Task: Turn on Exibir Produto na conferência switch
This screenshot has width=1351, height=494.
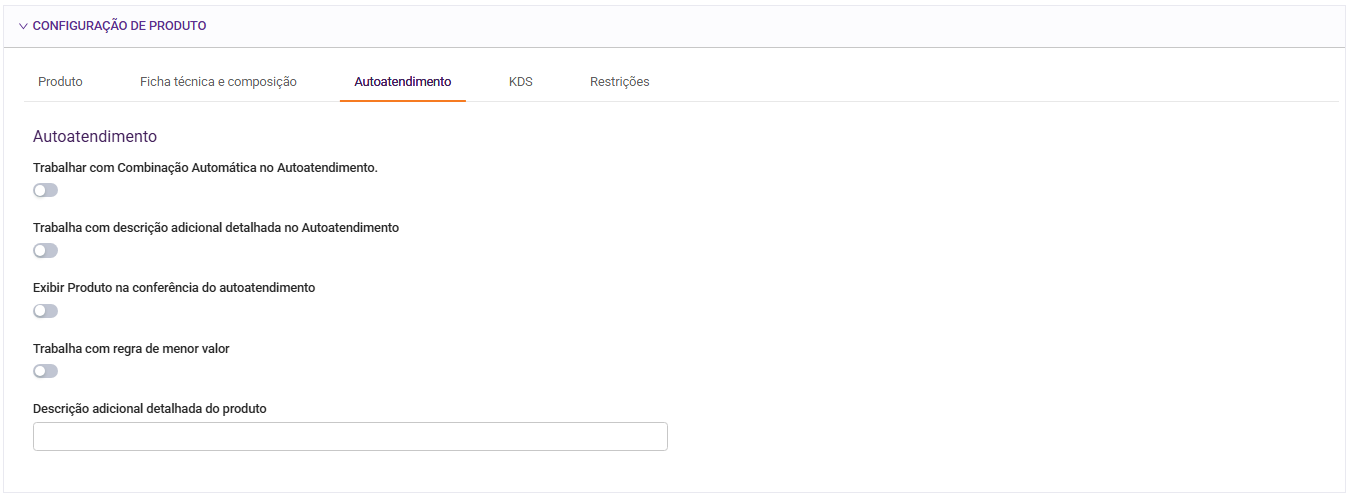Action: point(46,311)
